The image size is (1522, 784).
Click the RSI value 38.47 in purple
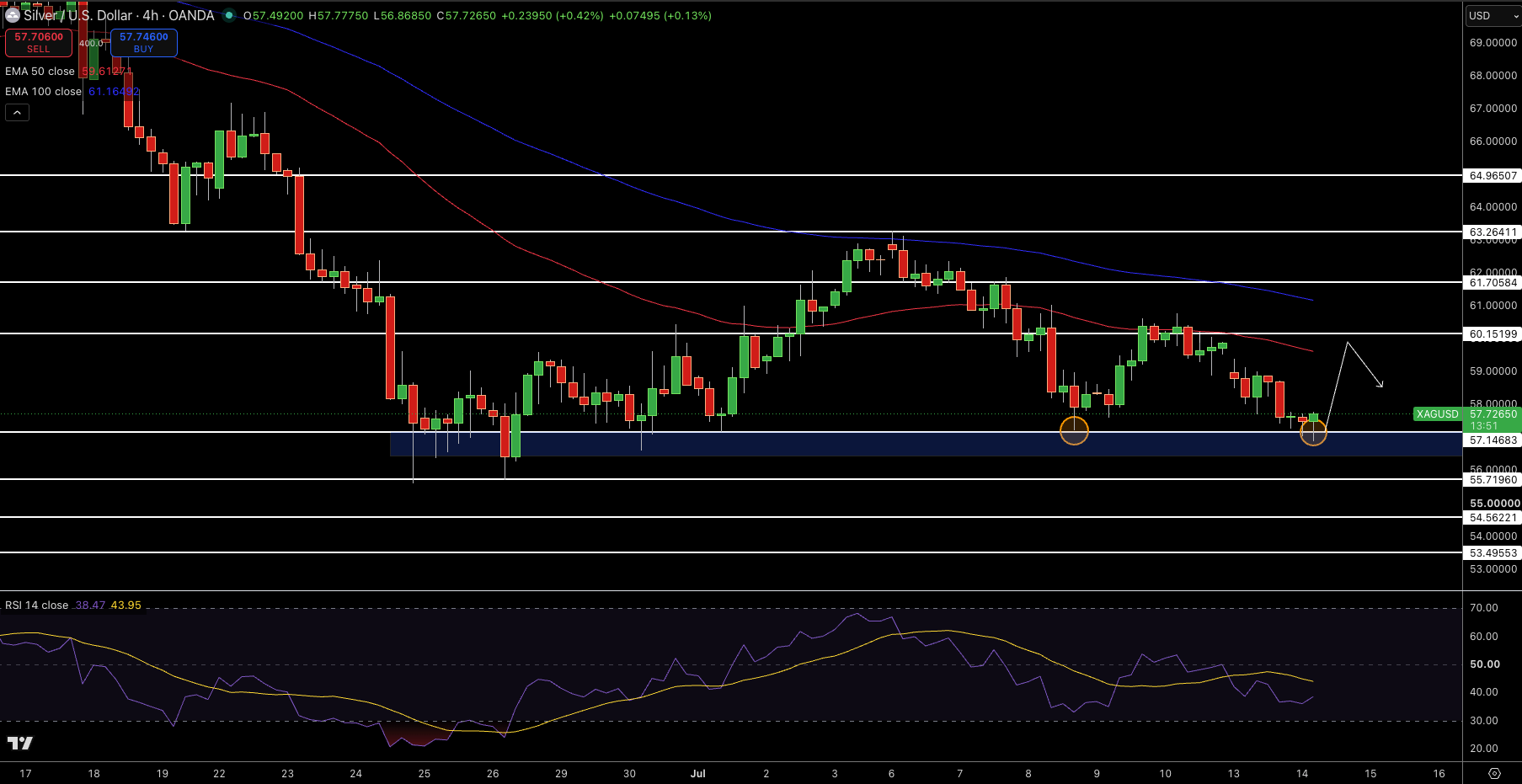pyautogui.click(x=90, y=605)
